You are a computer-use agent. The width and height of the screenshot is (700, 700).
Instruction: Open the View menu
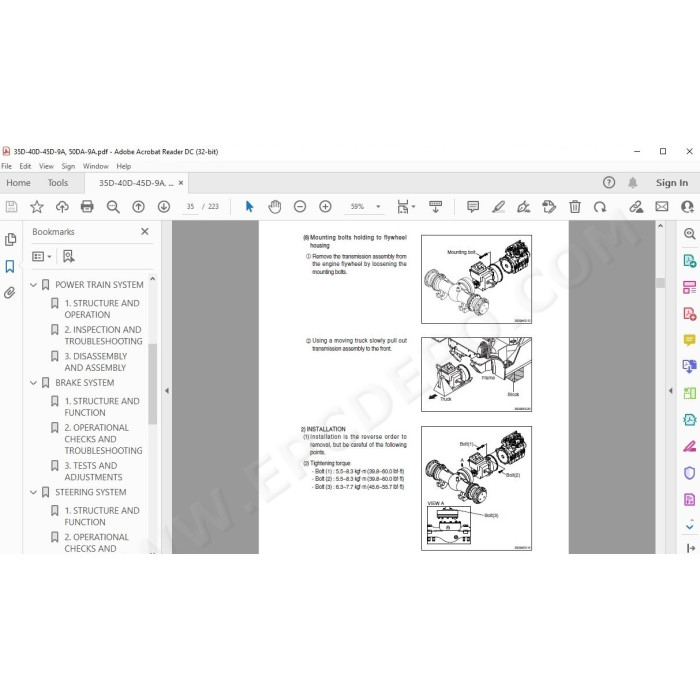[x=46, y=166]
